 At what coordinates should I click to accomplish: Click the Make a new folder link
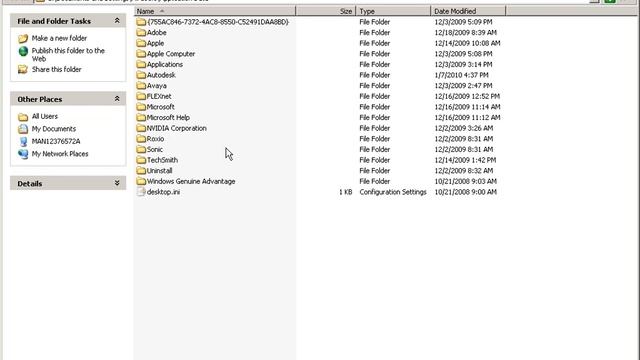[x=60, y=38]
